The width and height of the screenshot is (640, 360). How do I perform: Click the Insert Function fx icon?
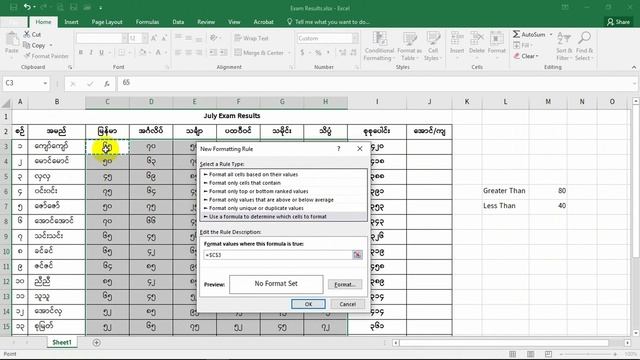coord(107,84)
